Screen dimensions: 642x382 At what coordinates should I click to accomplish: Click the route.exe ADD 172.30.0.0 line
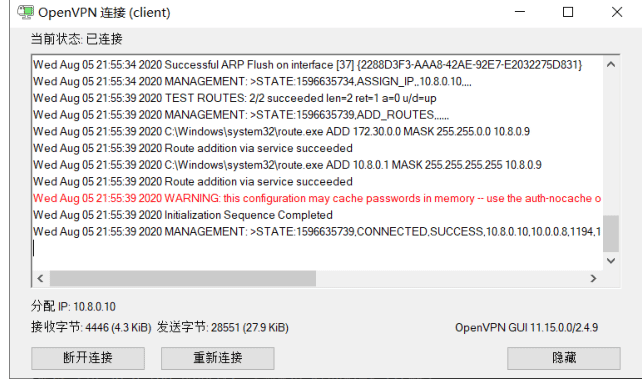281,131
